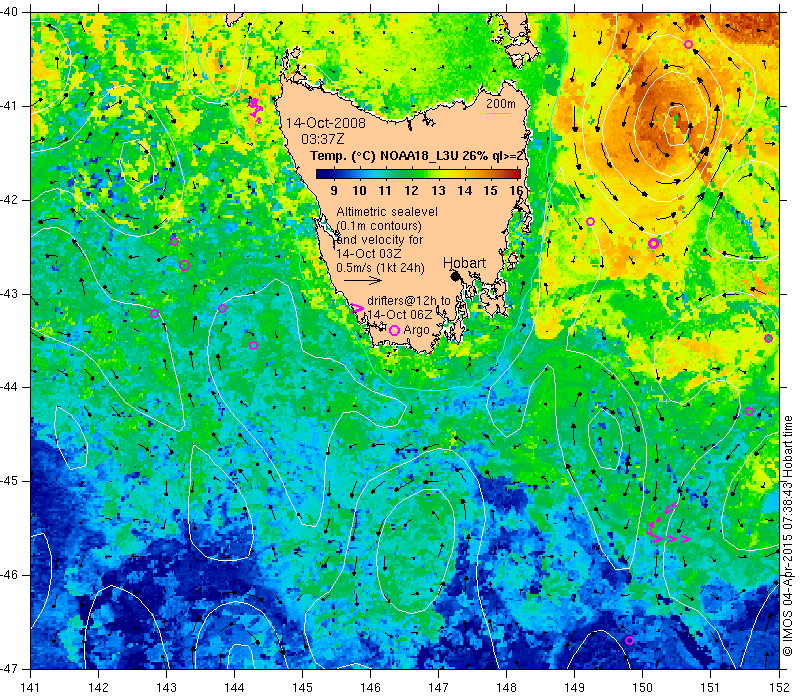Click longitude axis label '146'
Screen dimensions: 800x700
370,688
